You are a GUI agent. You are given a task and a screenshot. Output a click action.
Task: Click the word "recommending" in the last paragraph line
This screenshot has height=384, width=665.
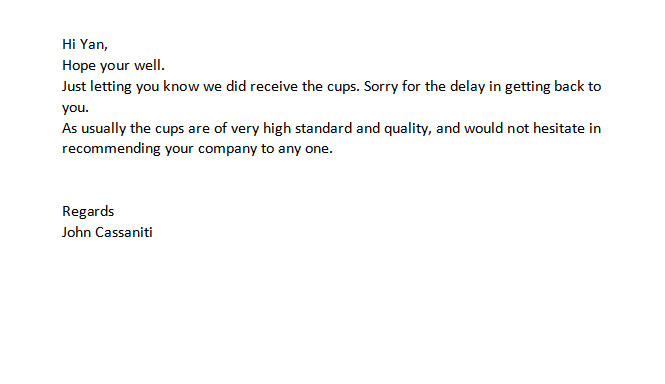point(111,149)
